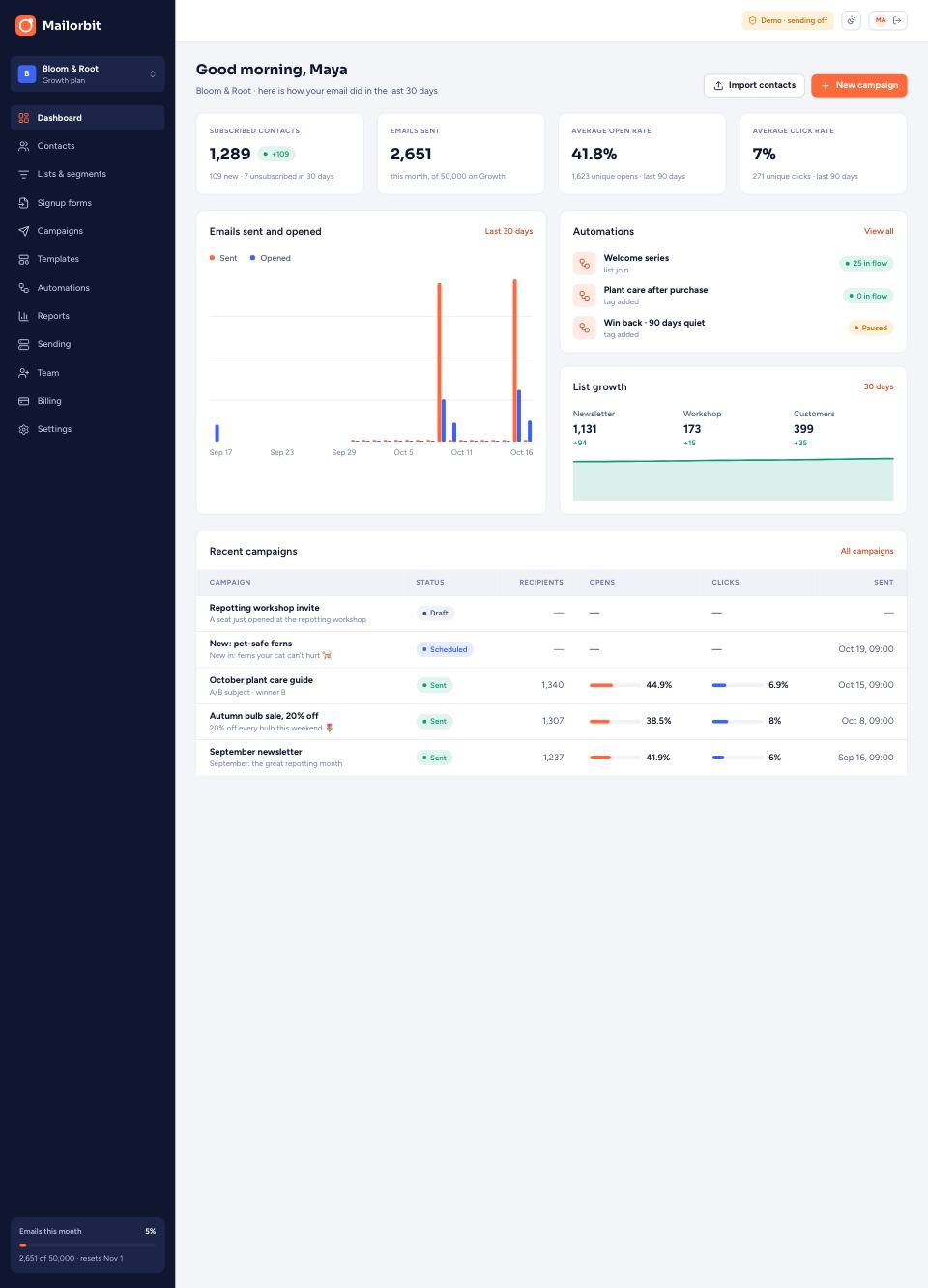Click the Scheduled status badge
The width and height of the screenshot is (928, 1288).
(x=445, y=649)
